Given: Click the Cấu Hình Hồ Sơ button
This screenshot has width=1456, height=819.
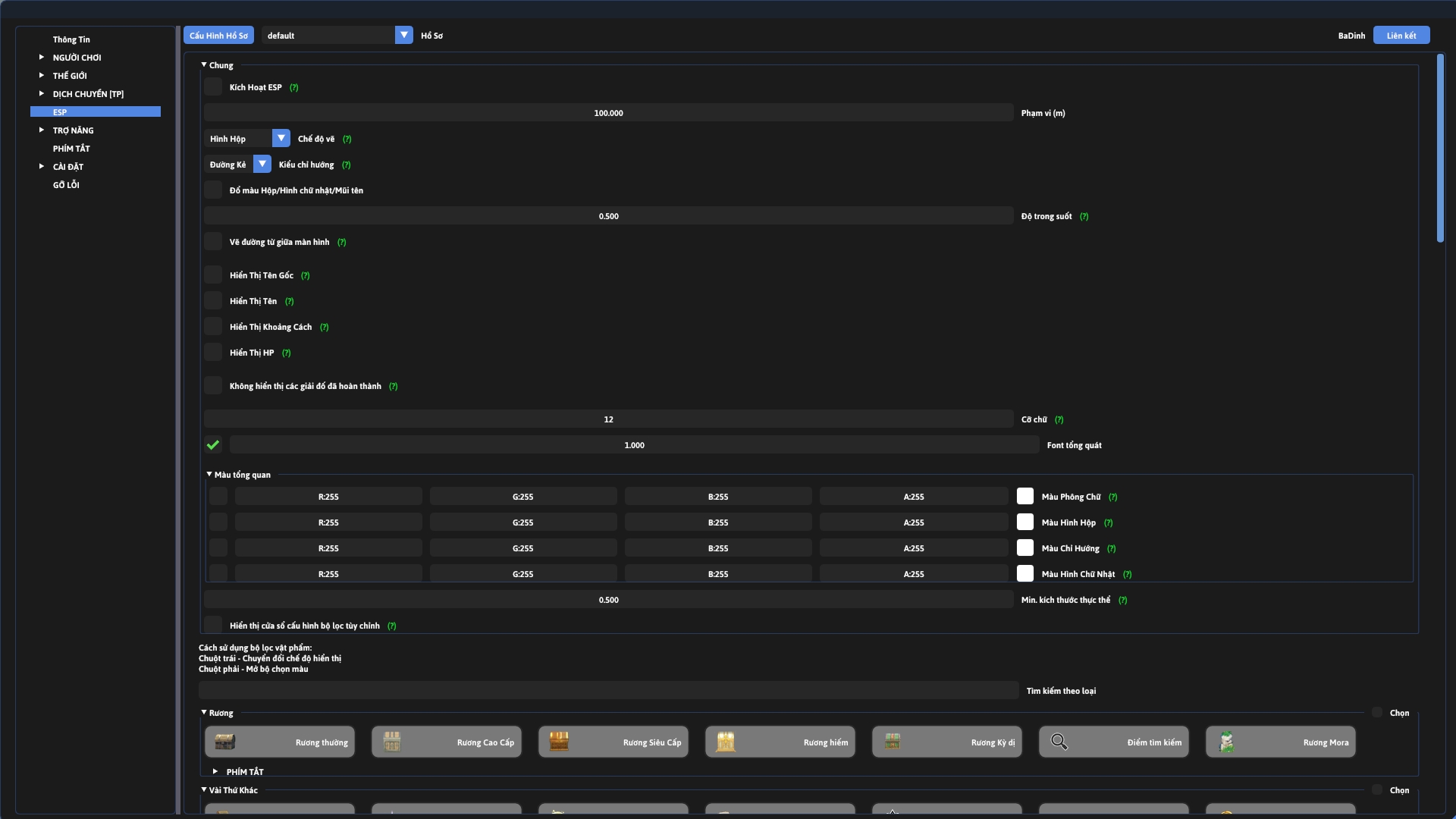Looking at the screenshot, I should coord(218,36).
